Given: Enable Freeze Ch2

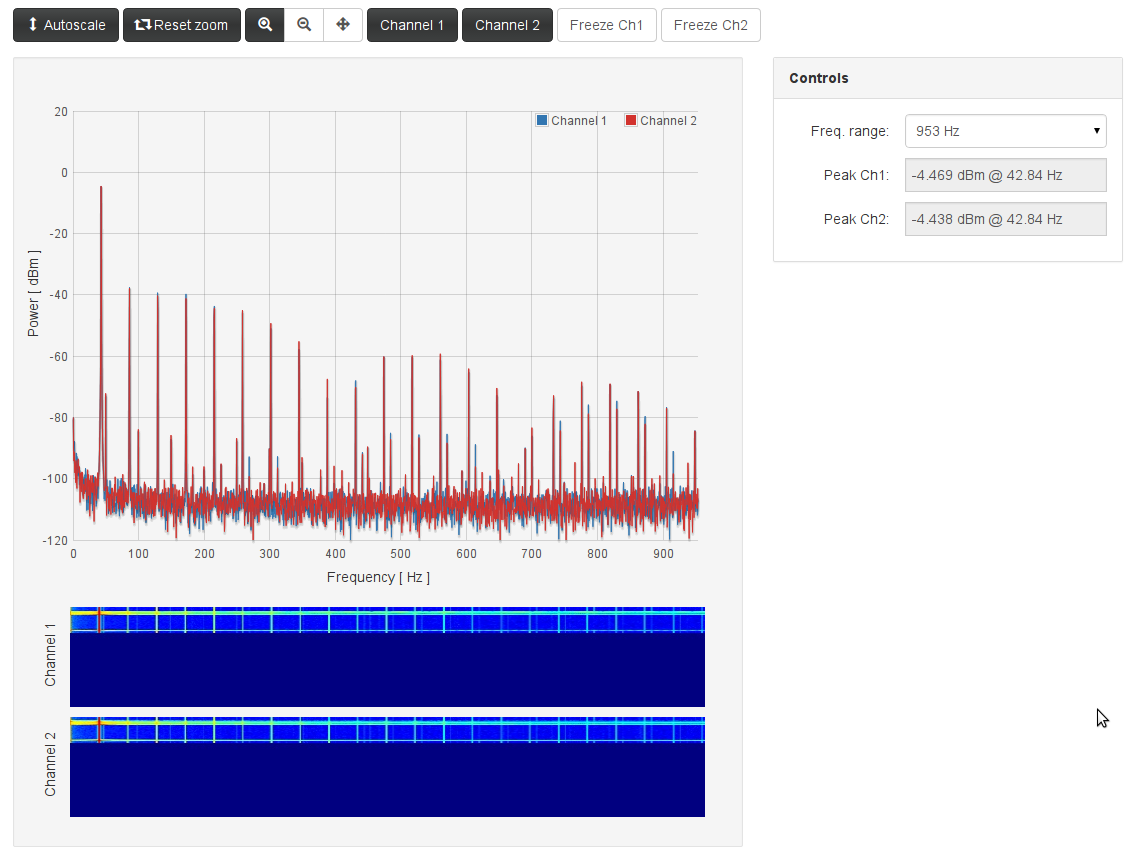Looking at the screenshot, I should [x=710, y=25].
